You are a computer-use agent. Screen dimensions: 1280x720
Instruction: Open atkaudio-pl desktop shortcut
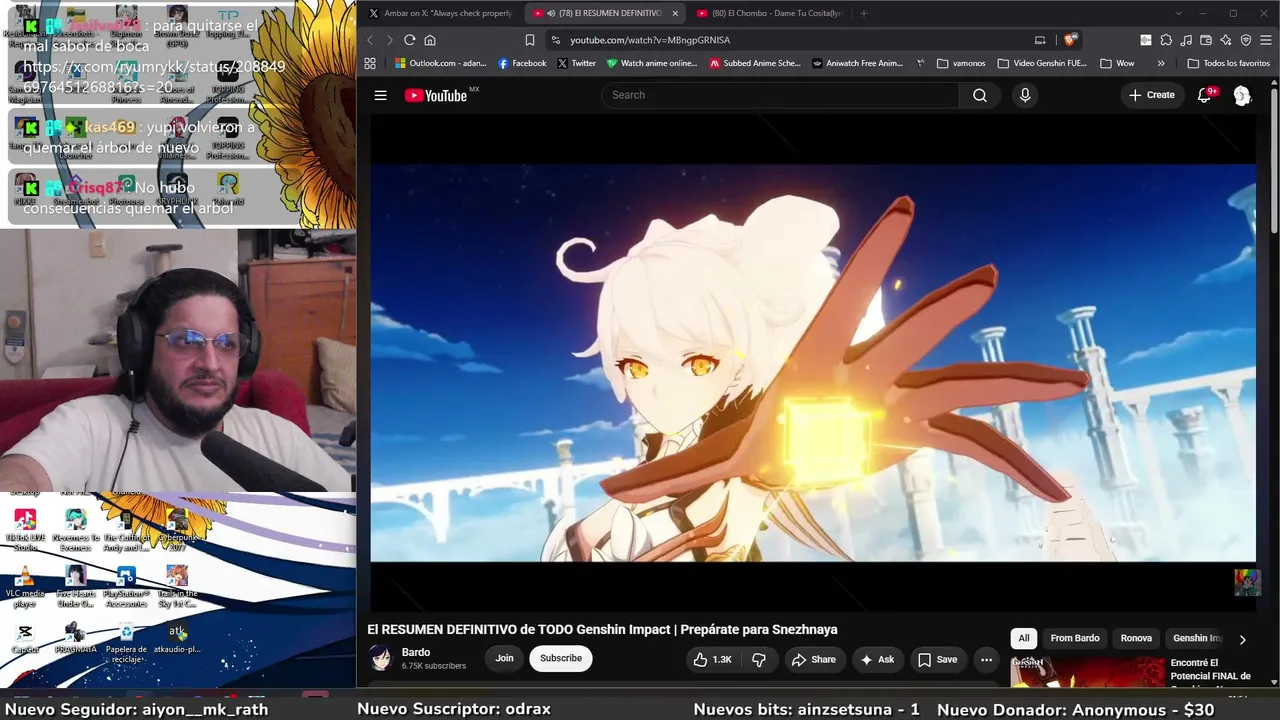pyautogui.click(x=177, y=639)
